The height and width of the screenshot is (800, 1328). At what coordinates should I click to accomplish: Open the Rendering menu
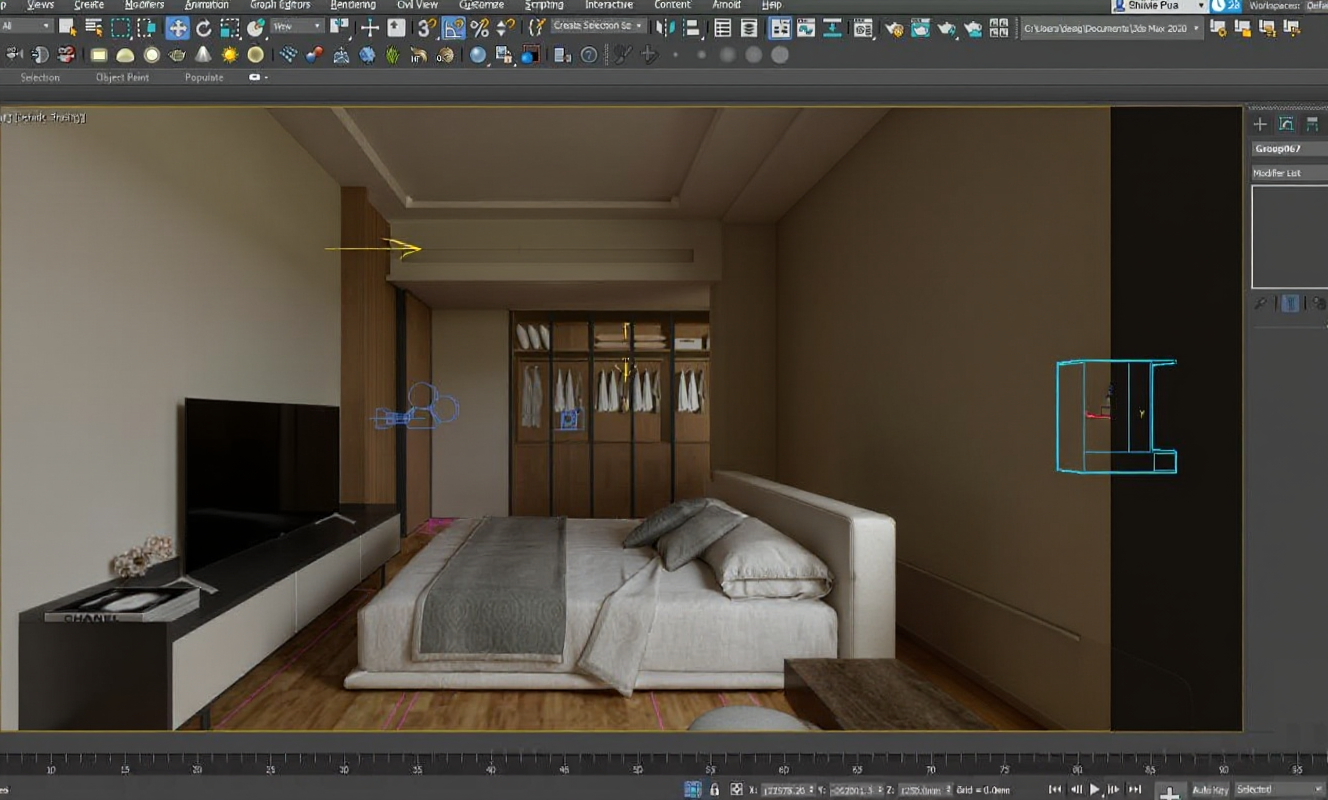pos(352,5)
